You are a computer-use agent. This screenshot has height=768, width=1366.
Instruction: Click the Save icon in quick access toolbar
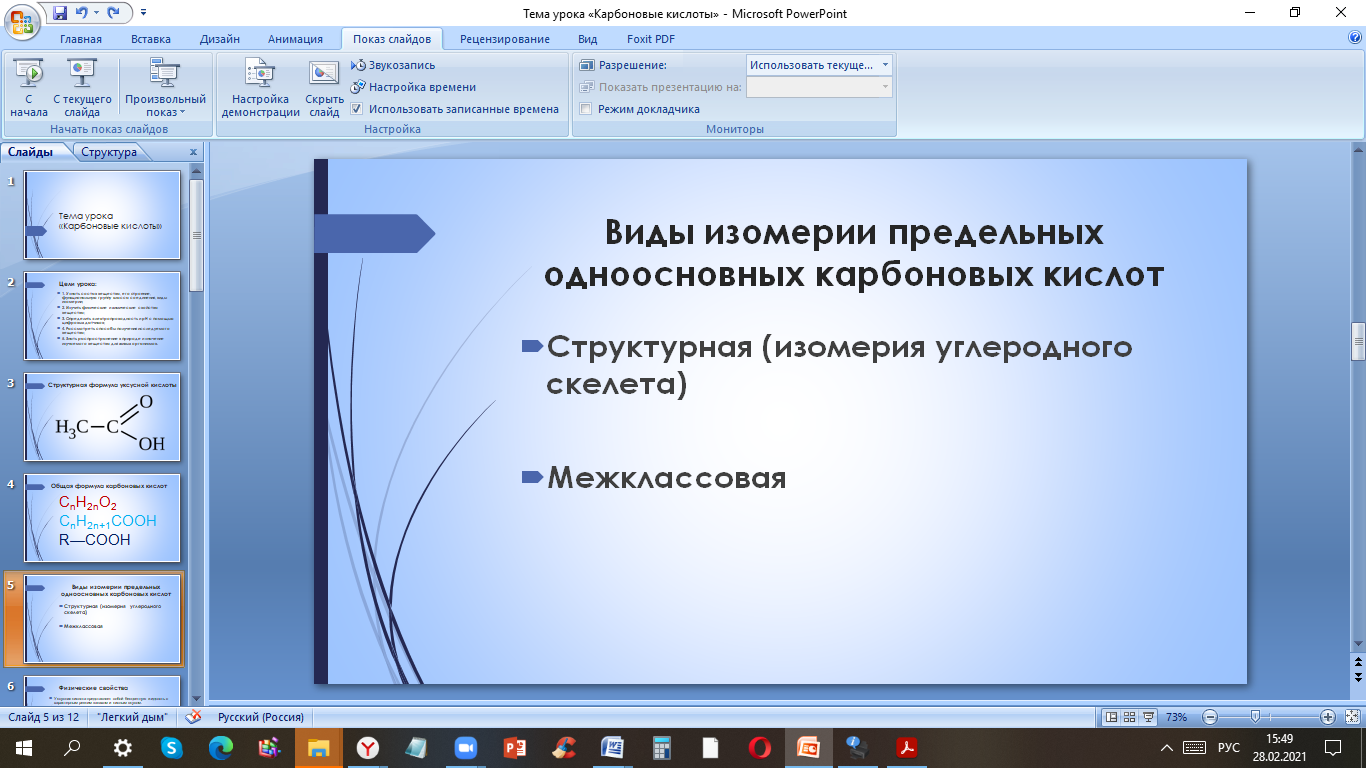tap(59, 13)
